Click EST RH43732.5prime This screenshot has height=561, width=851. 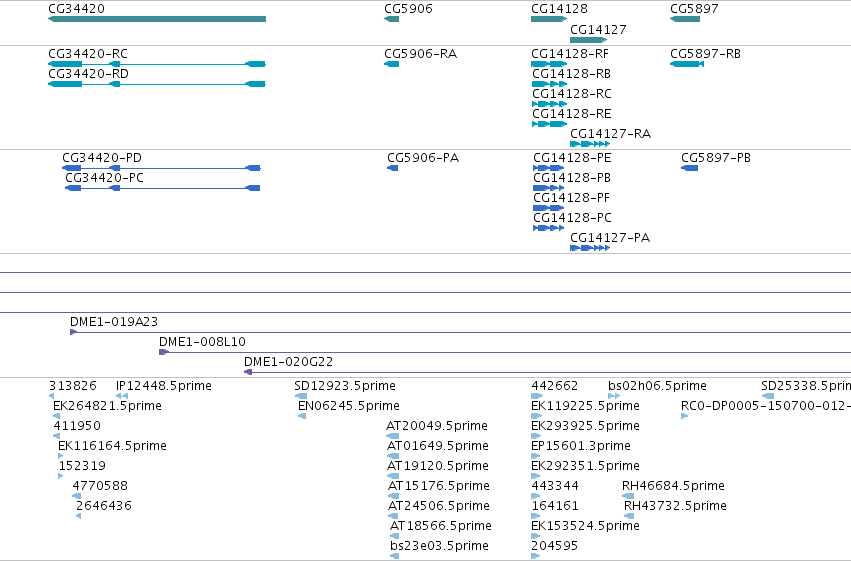click(675, 506)
